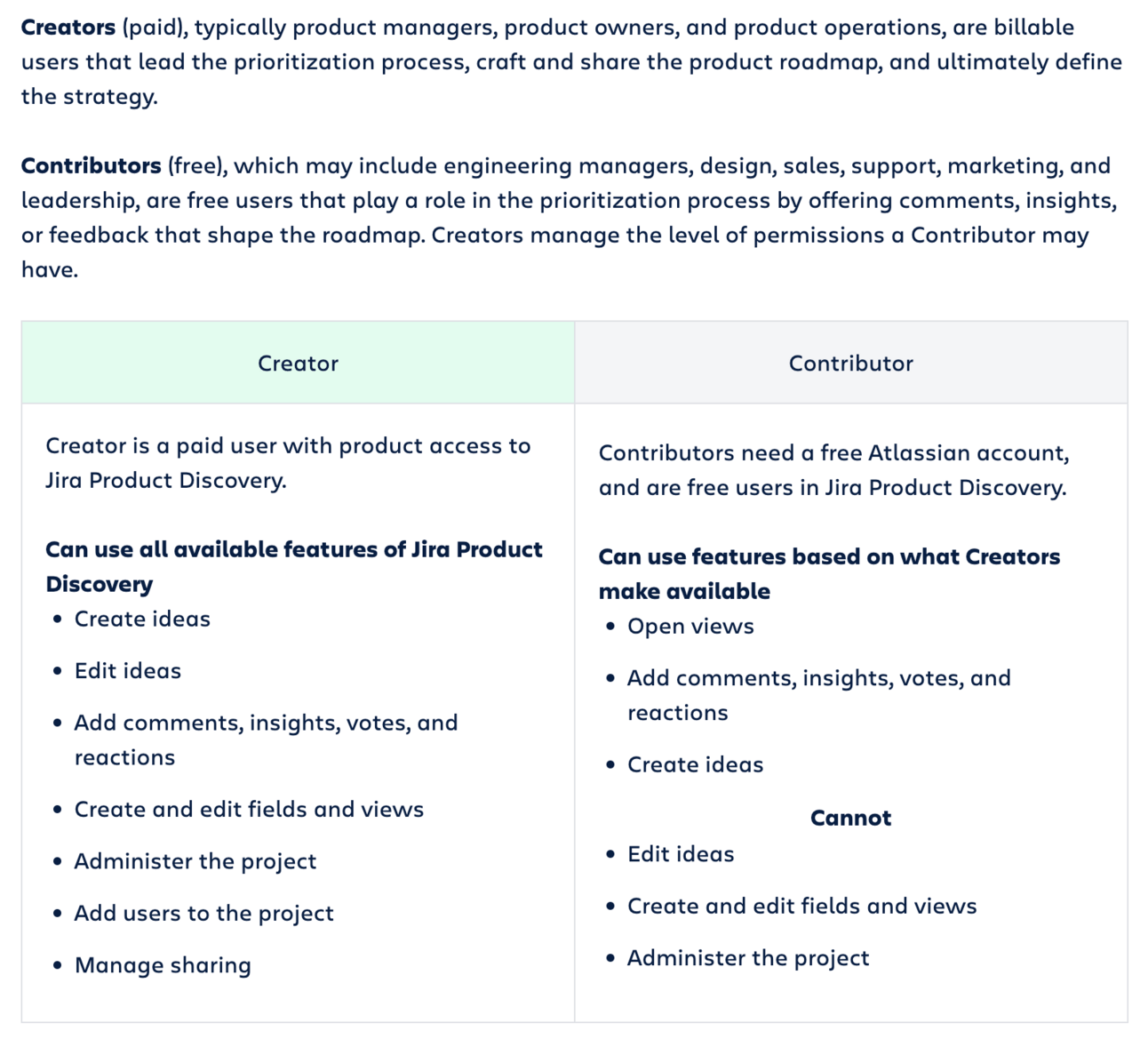1148x1039 pixels.
Task: Click the "Creator" table column header
Action: click(298, 364)
